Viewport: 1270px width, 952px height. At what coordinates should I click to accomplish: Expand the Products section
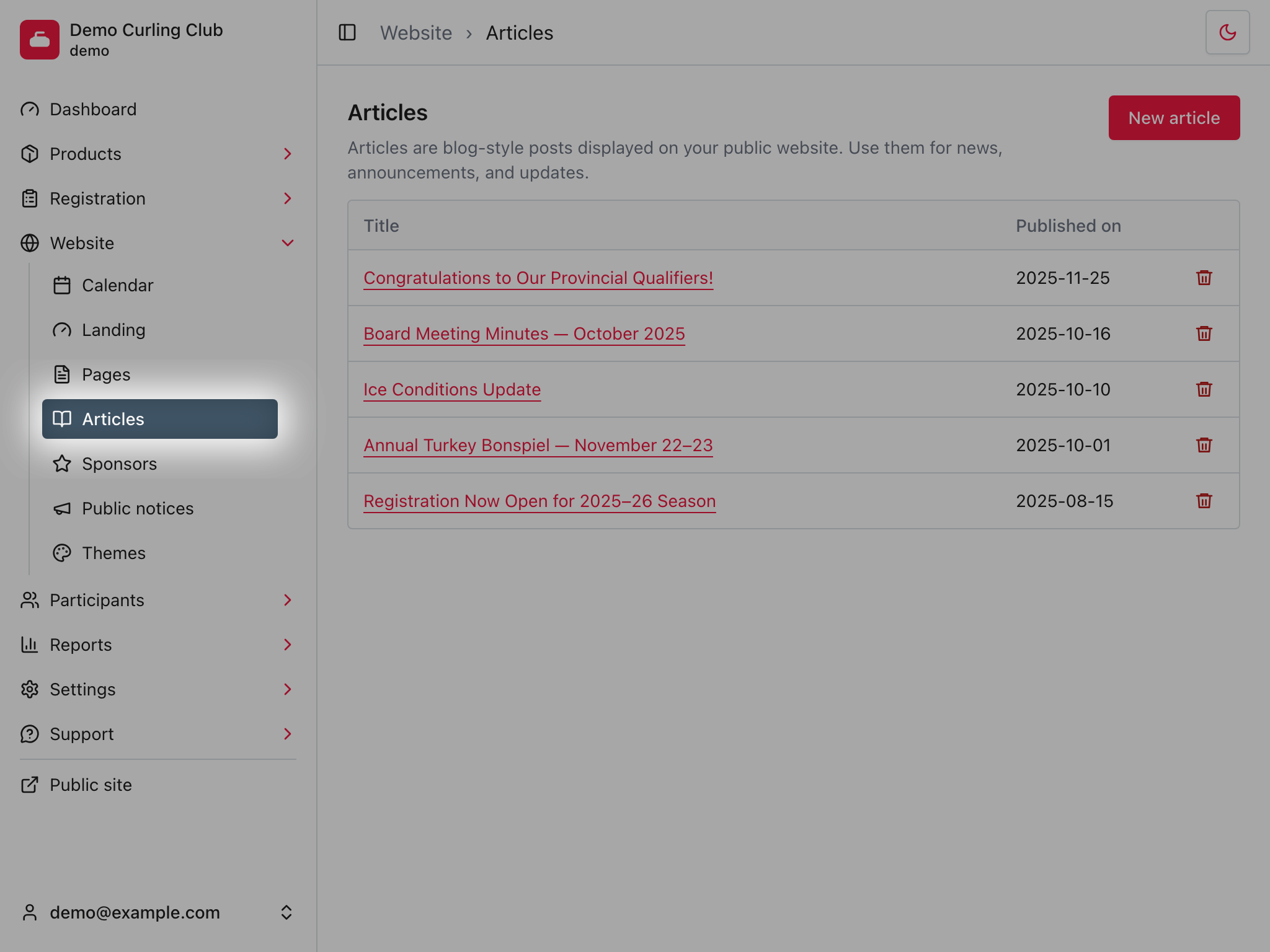158,154
